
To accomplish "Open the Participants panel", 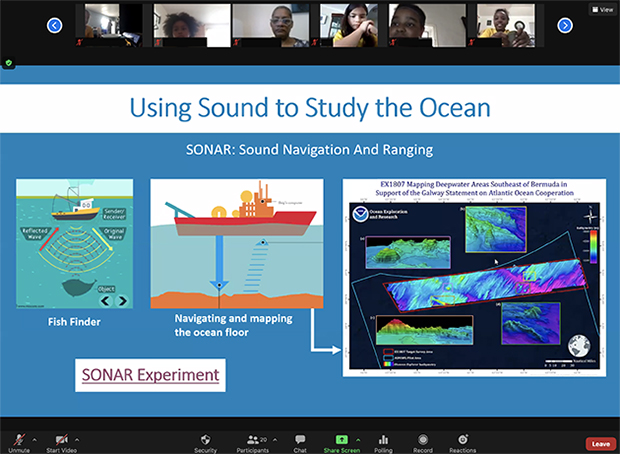I will point(252,441).
